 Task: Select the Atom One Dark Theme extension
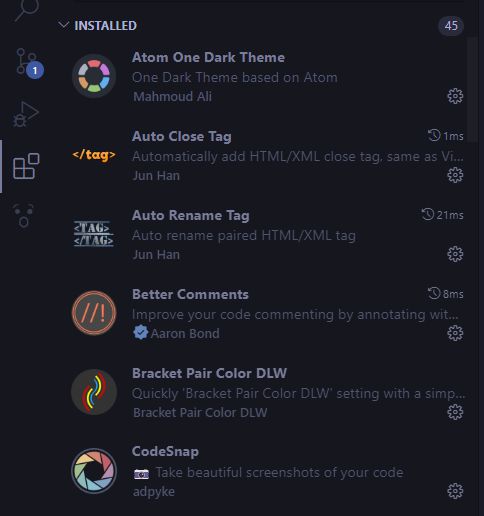(x=209, y=57)
